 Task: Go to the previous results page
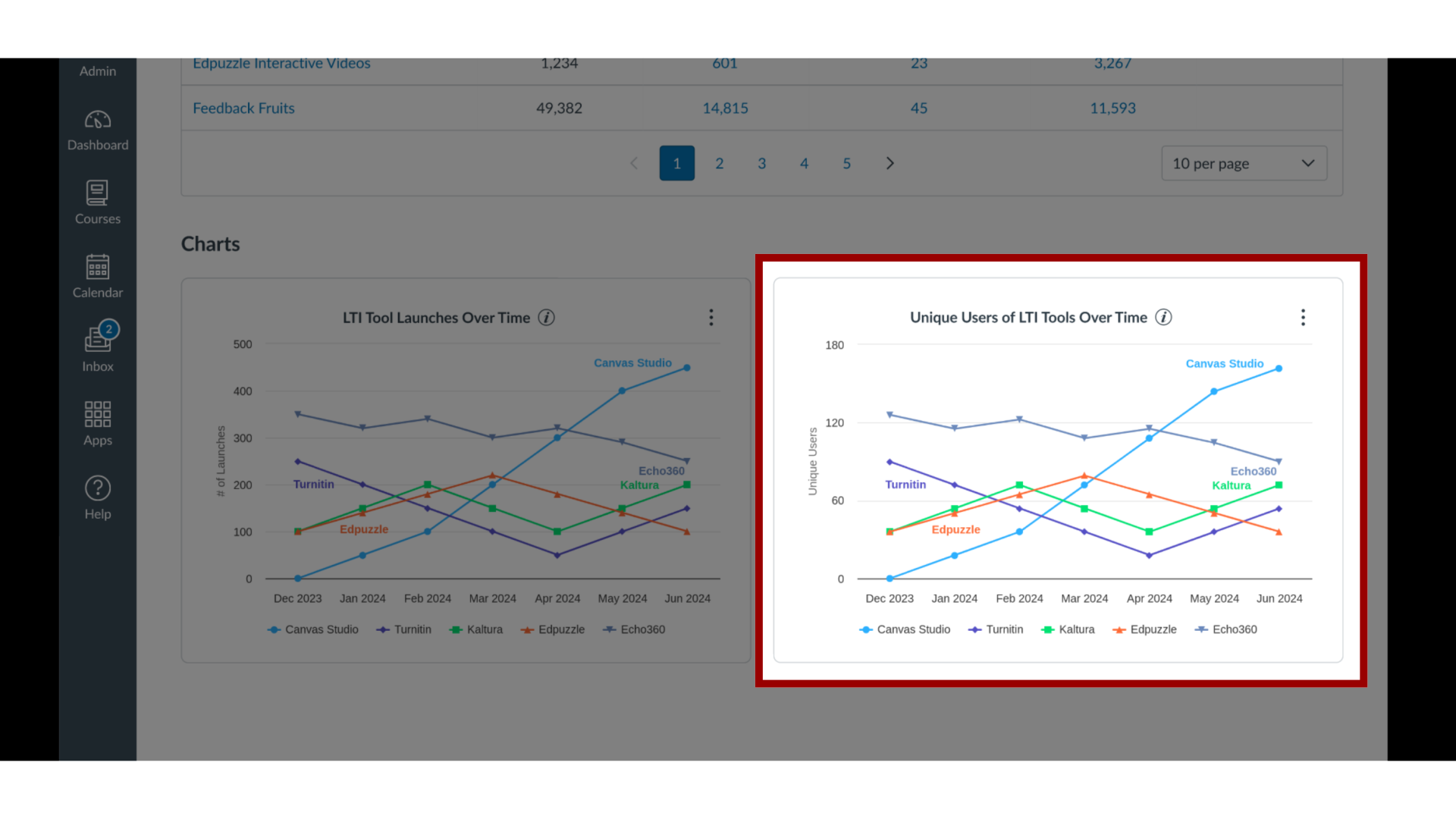[x=634, y=163]
